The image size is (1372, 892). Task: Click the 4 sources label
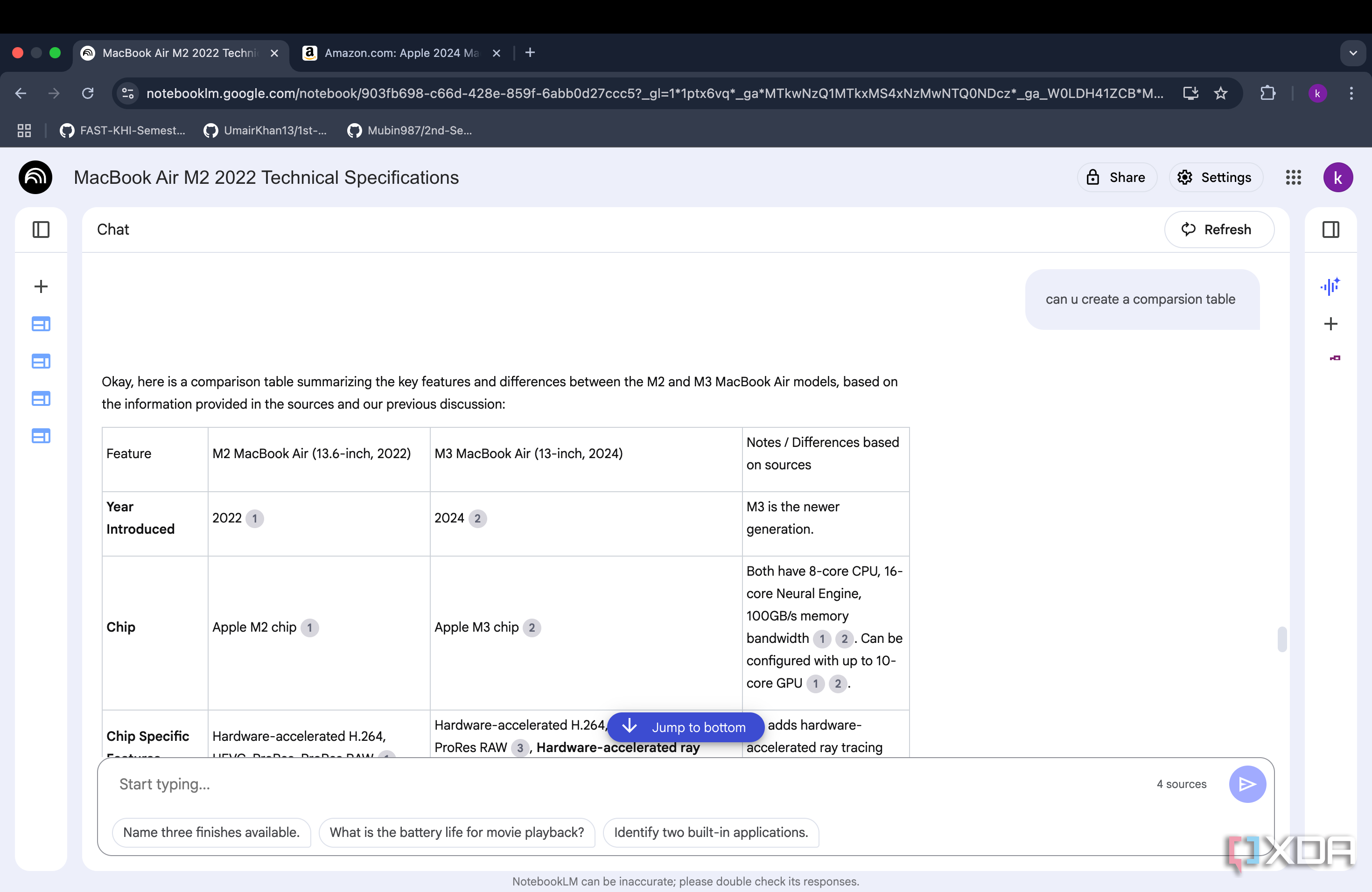(x=1181, y=784)
